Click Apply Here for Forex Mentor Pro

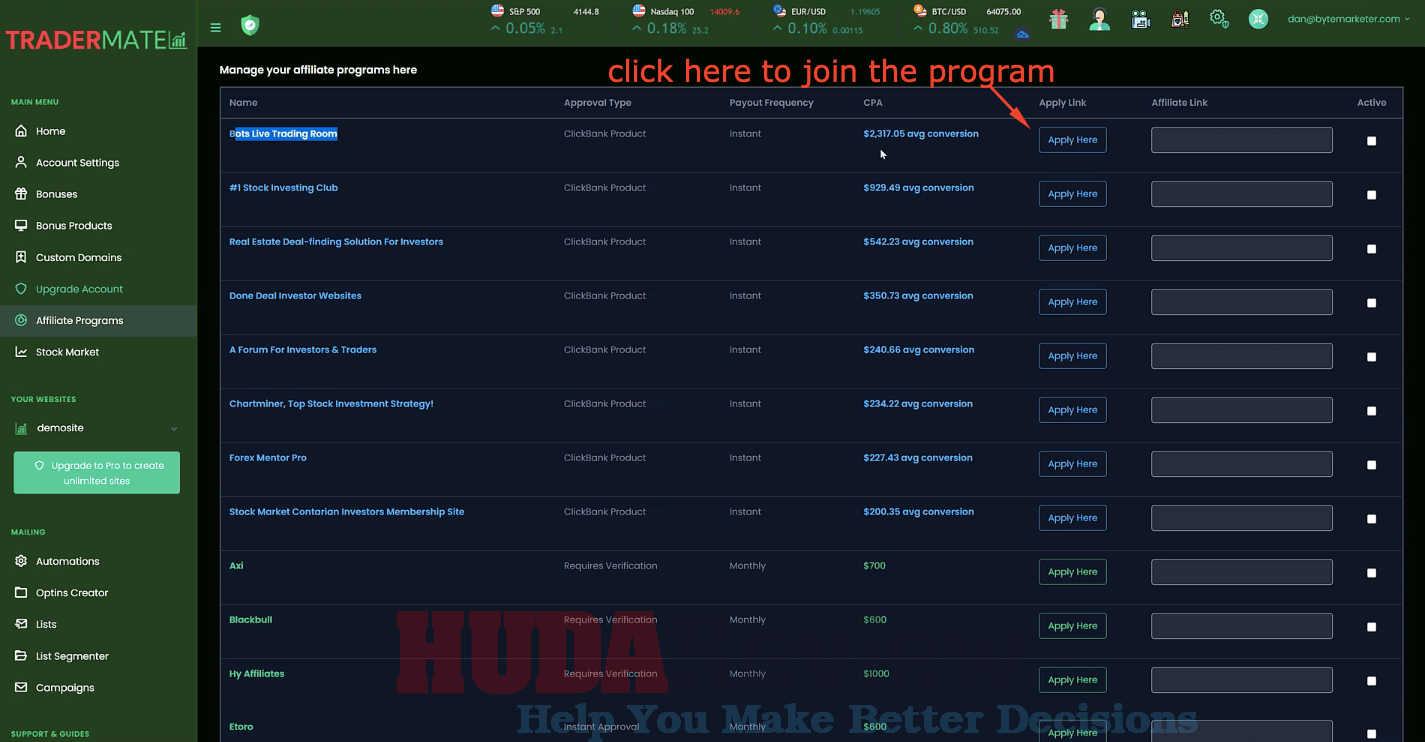(1072, 464)
